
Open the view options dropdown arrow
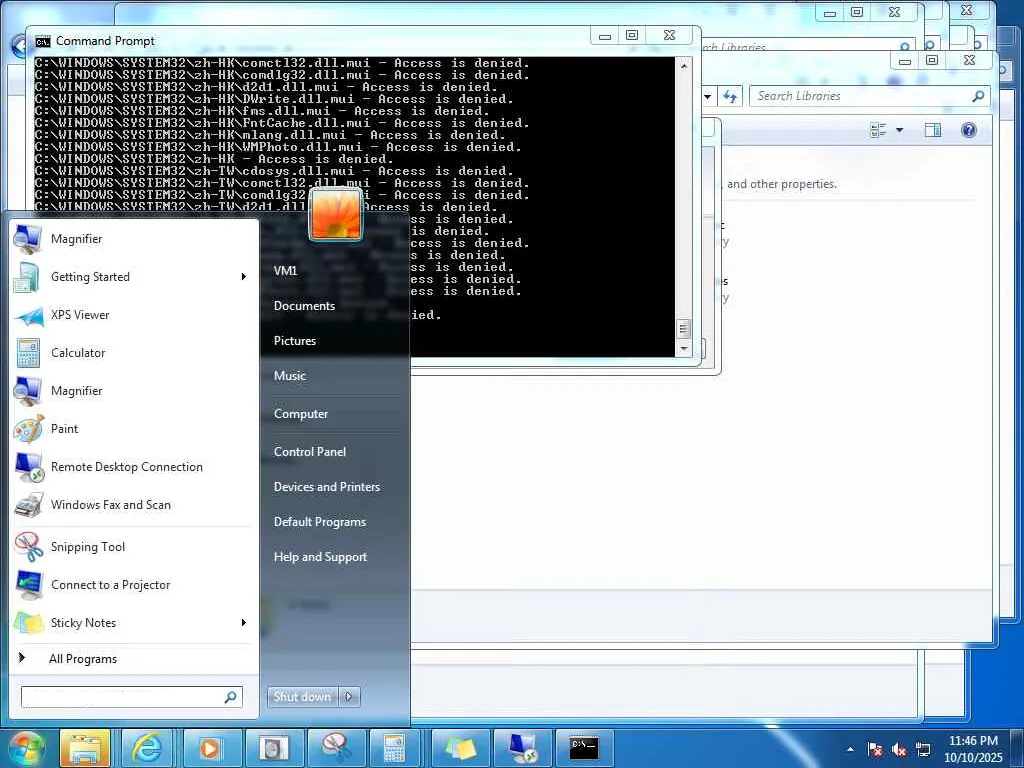tap(899, 130)
